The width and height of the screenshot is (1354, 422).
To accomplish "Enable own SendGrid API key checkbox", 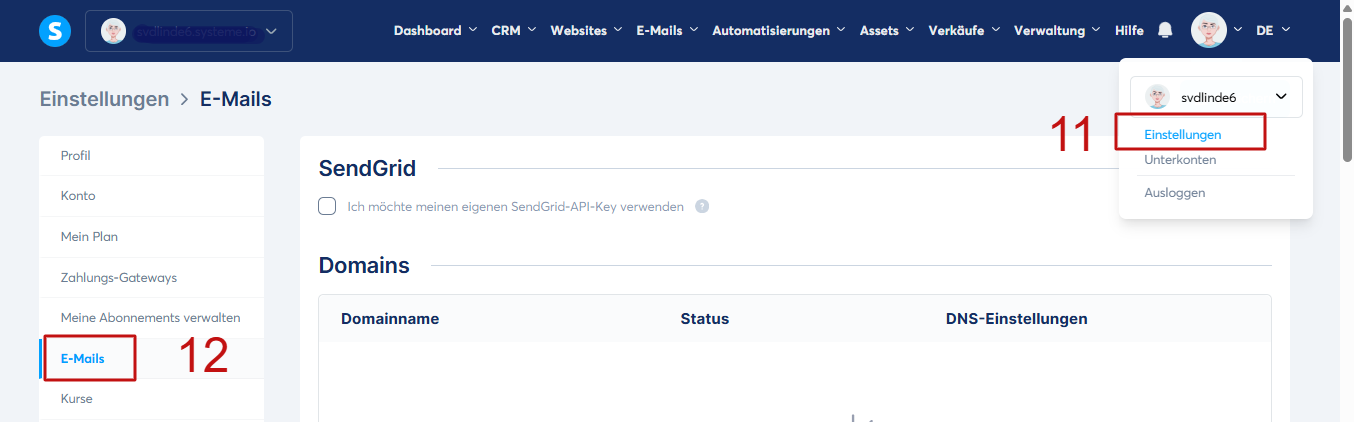I will [327, 206].
